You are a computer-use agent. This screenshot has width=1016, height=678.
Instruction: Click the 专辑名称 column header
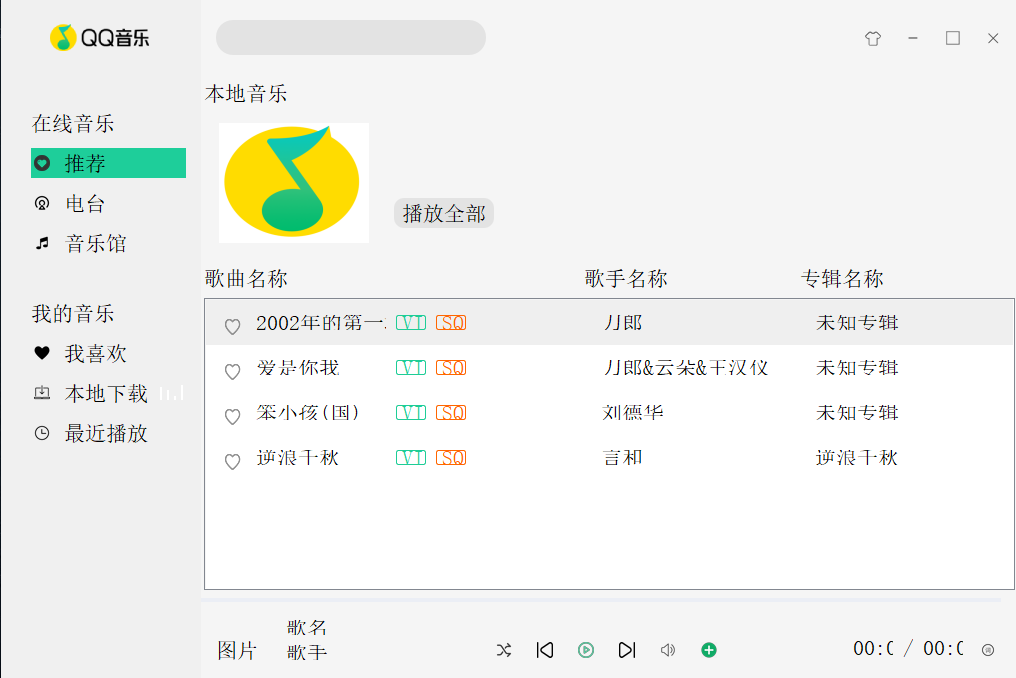point(842,279)
